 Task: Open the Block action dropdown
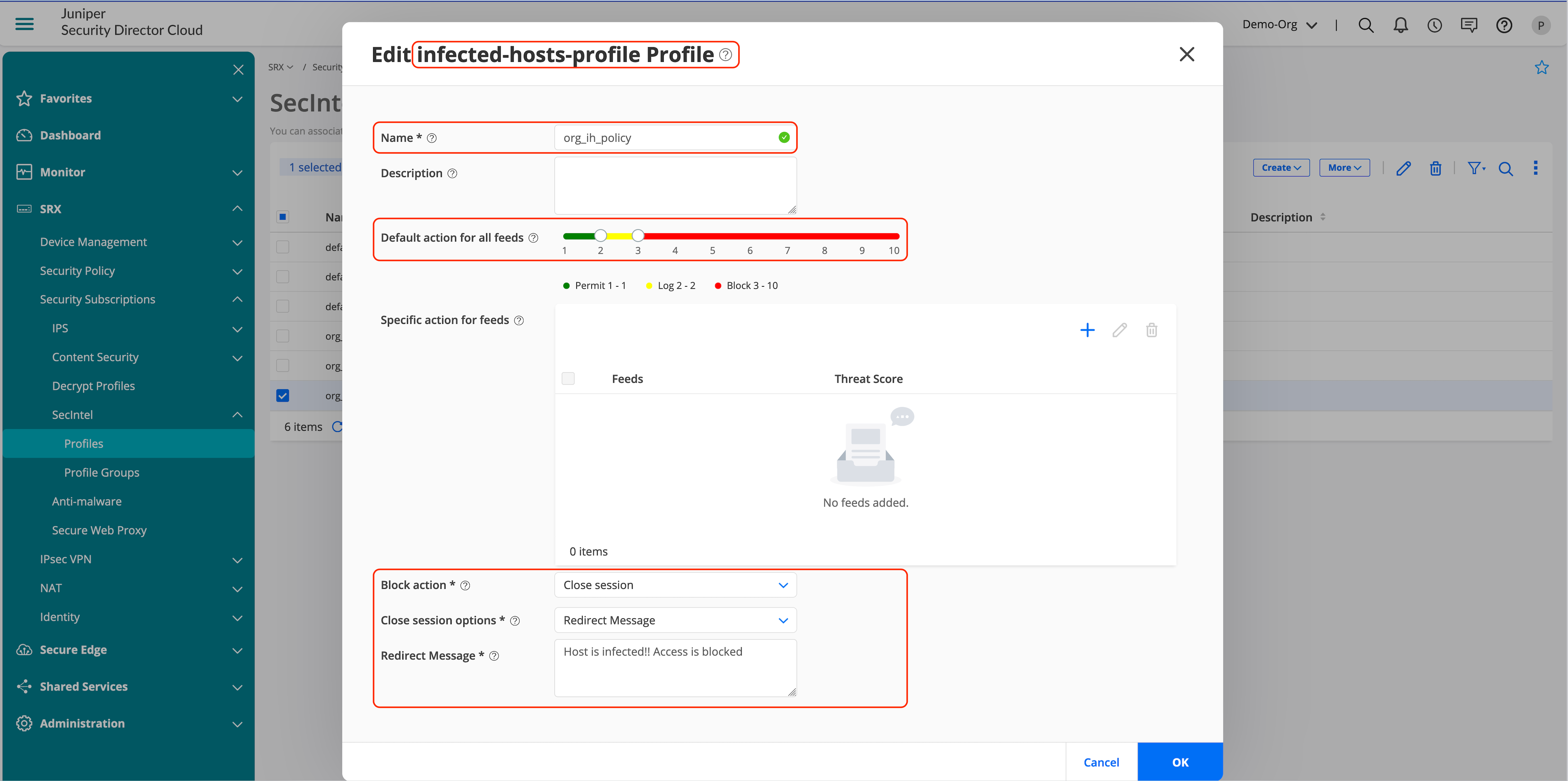tap(675, 585)
